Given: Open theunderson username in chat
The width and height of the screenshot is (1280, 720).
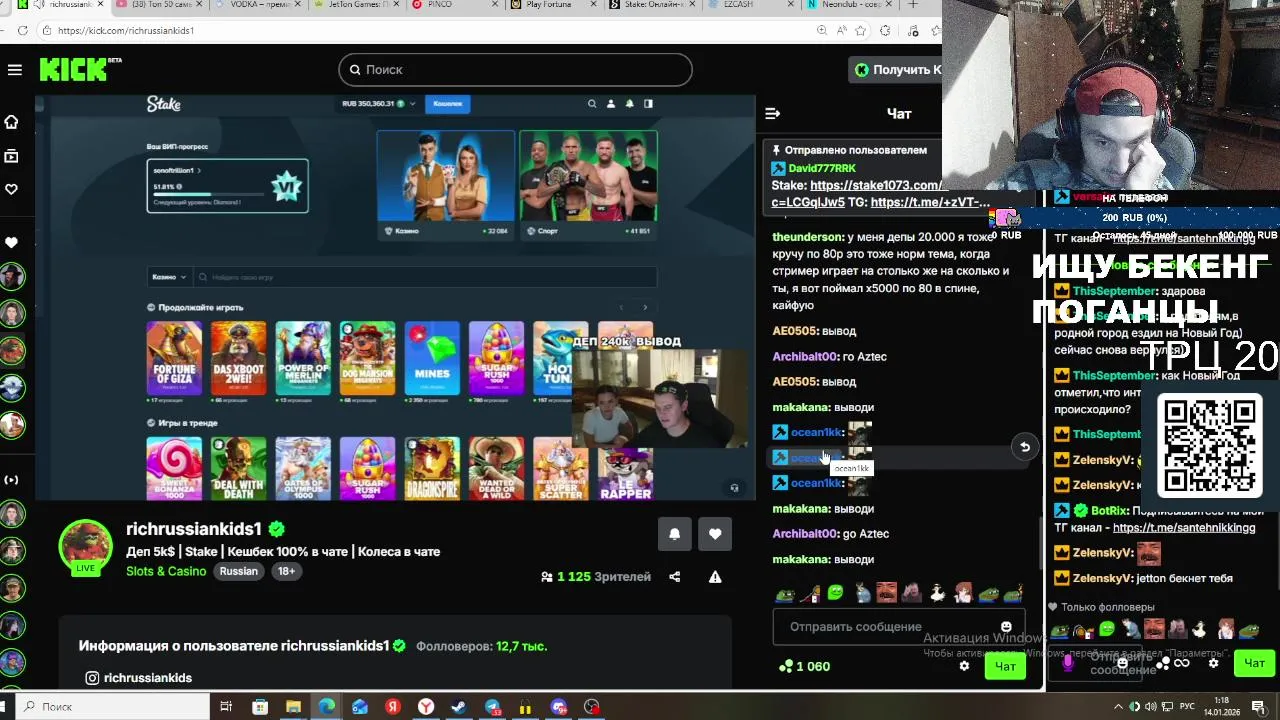Looking at the screenshot, I should 808,238.
